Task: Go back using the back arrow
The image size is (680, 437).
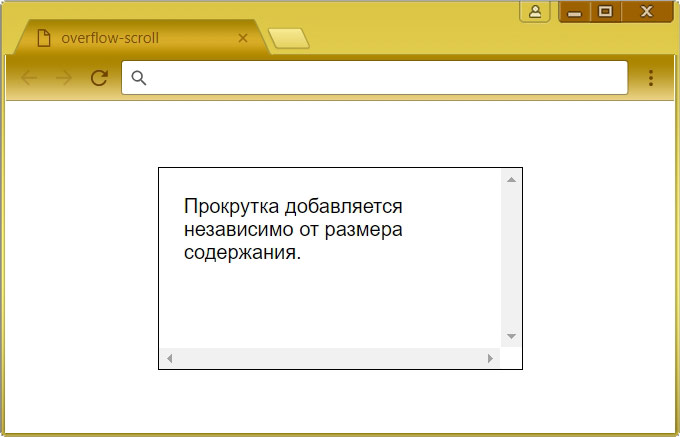Action: (x=29, y=78)
